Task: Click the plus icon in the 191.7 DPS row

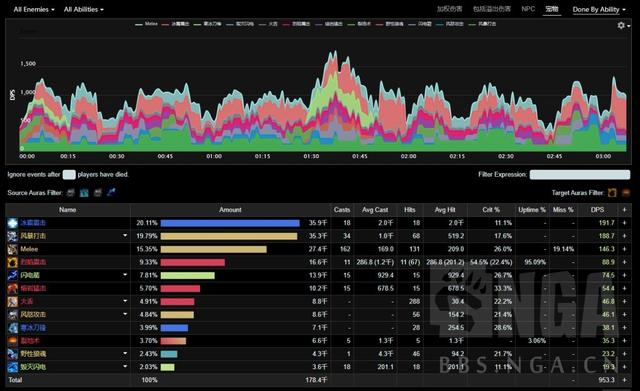Action: (x=624, y=223)
